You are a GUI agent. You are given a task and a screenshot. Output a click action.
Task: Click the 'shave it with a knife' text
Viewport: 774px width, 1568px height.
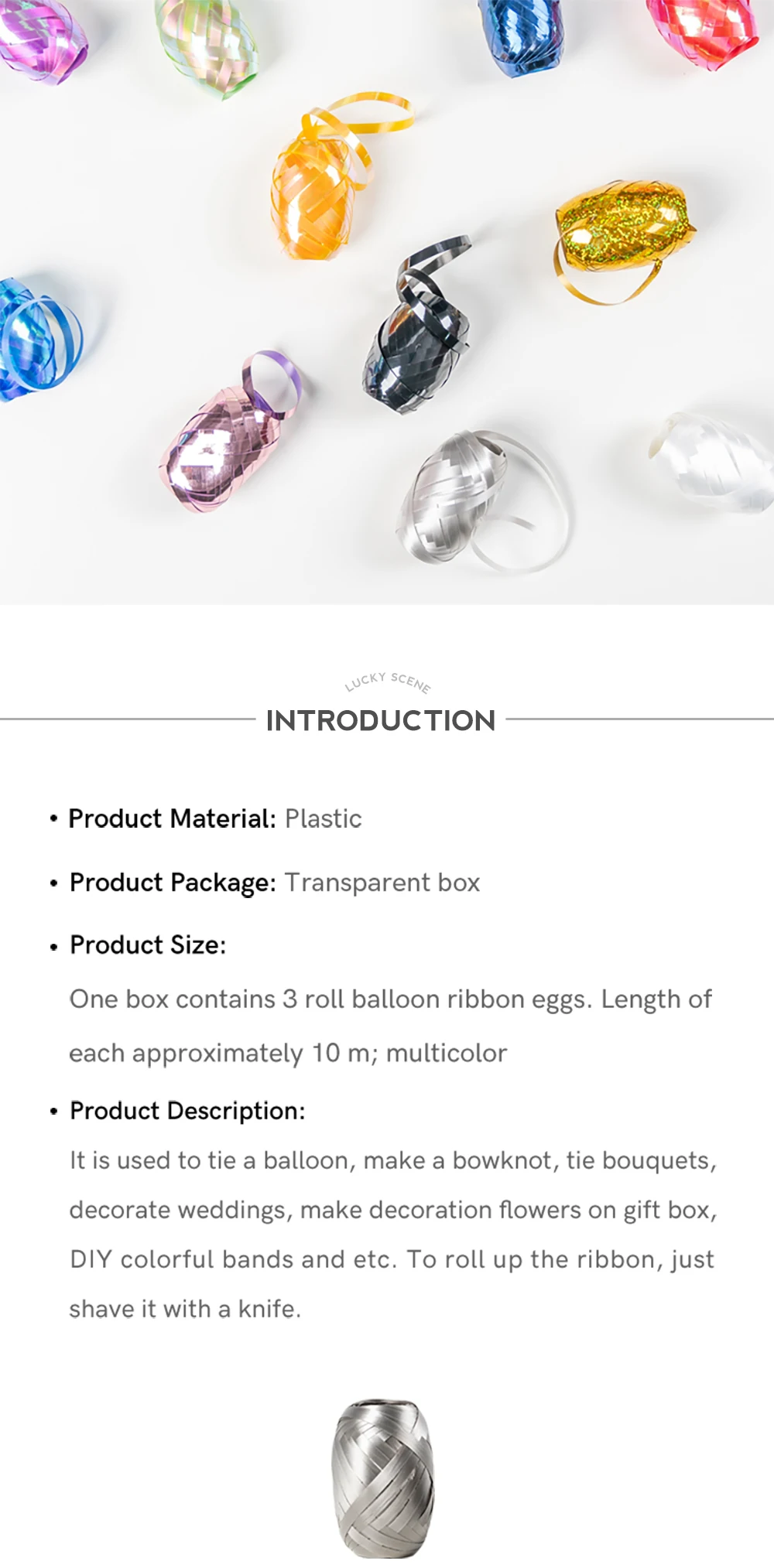(x=185, y=1309)
